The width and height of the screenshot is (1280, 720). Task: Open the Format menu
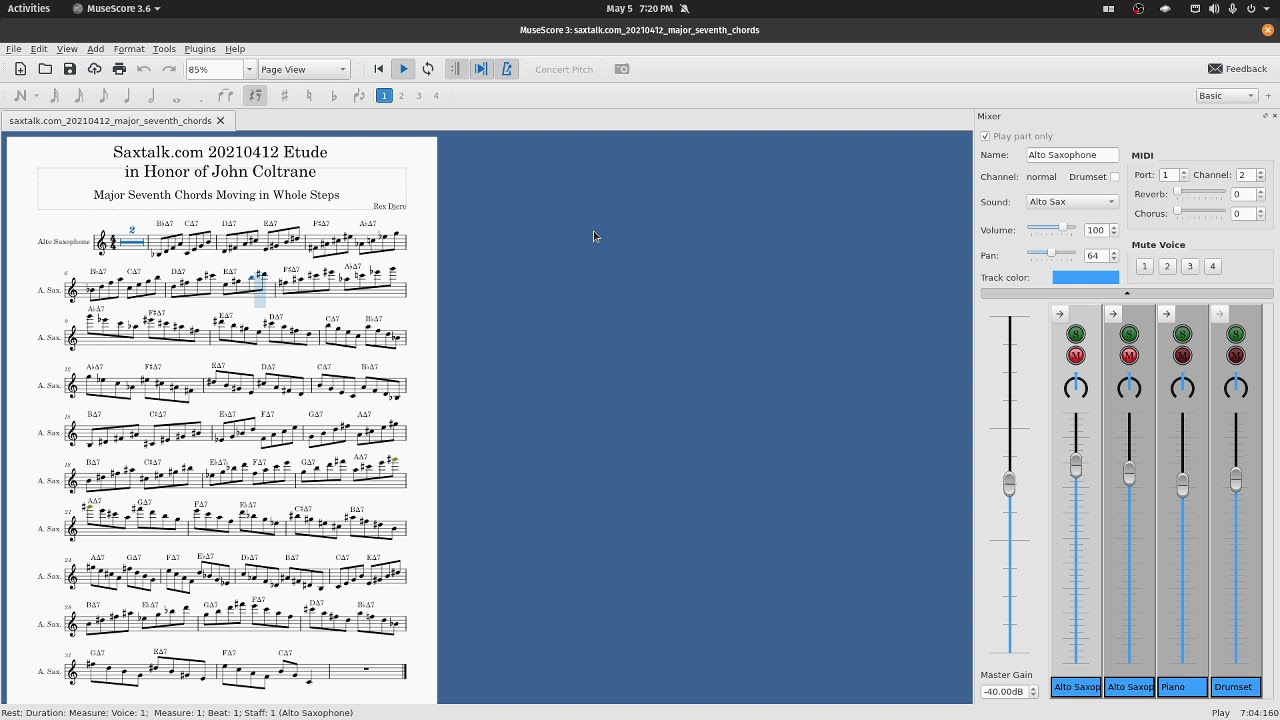point(129,49)
